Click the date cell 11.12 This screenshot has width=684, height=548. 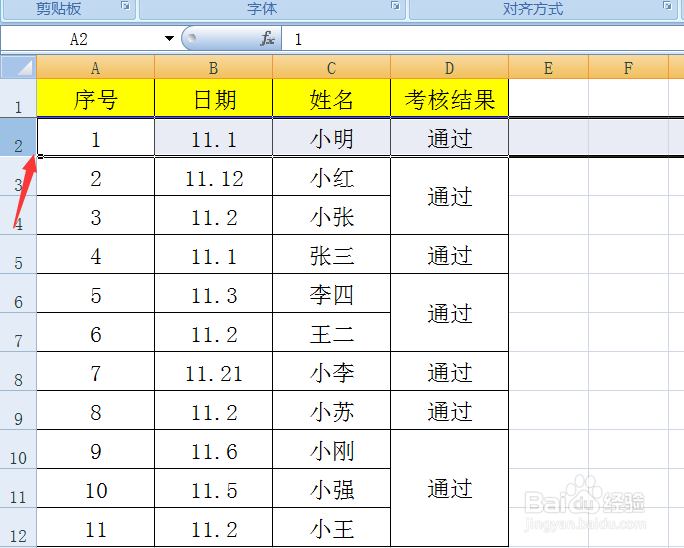point(213,177)
